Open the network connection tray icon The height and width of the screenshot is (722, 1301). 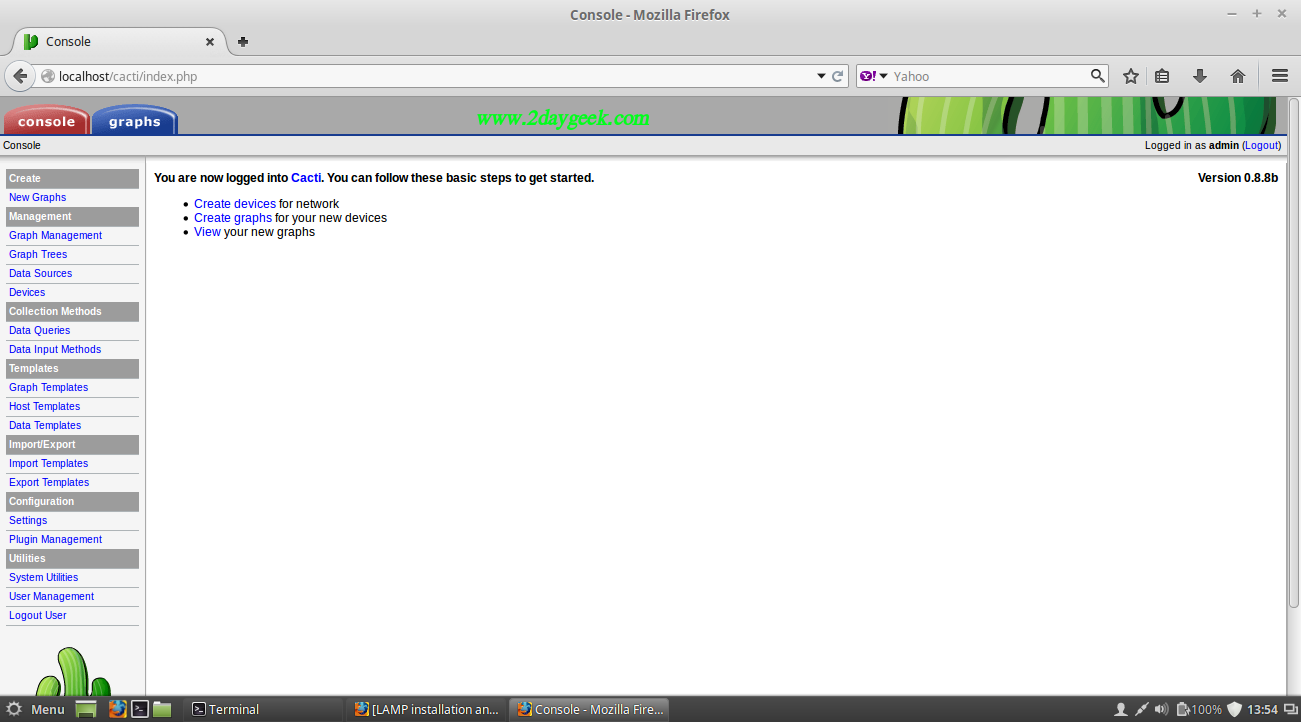click(x=1142, y=710)
